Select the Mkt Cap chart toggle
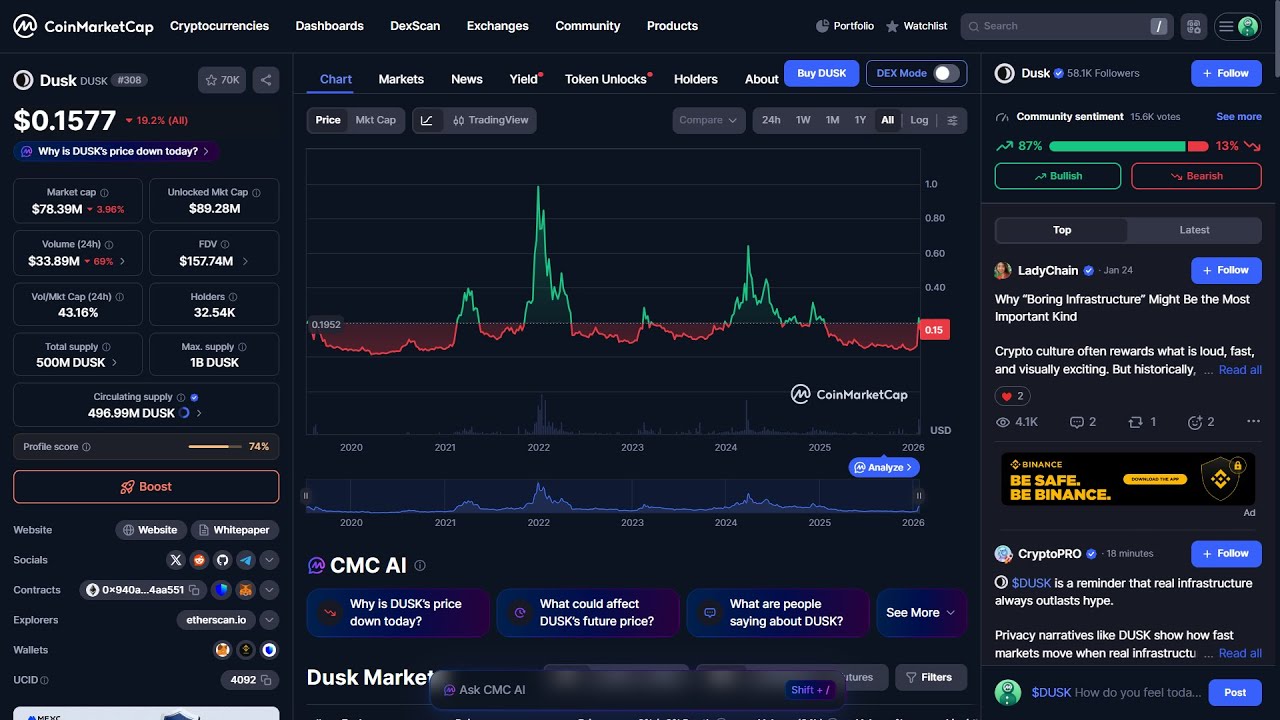The image size is (1280, 720). tap(376, 120)
